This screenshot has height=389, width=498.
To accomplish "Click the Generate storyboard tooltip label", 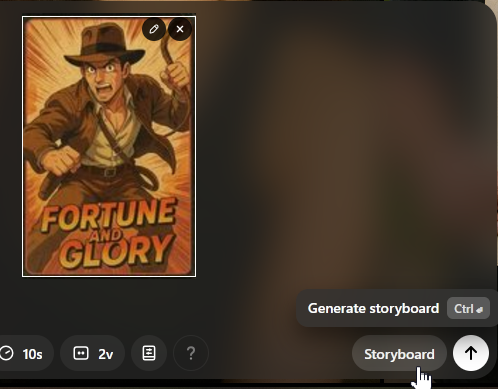I will click(373, 309).
